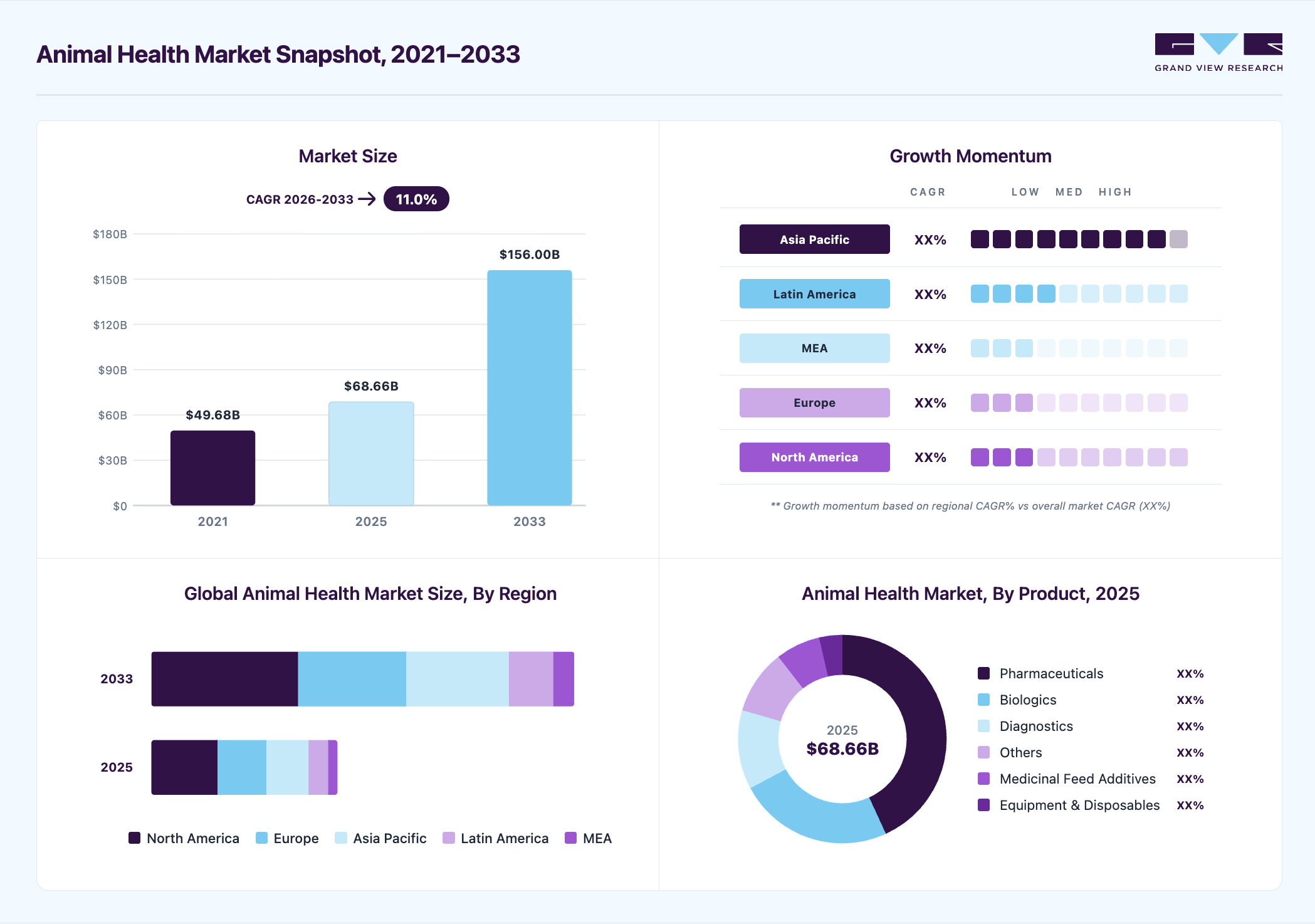Click the Biologics legend swatch
1315x924 pixels.
coord(983,700)
